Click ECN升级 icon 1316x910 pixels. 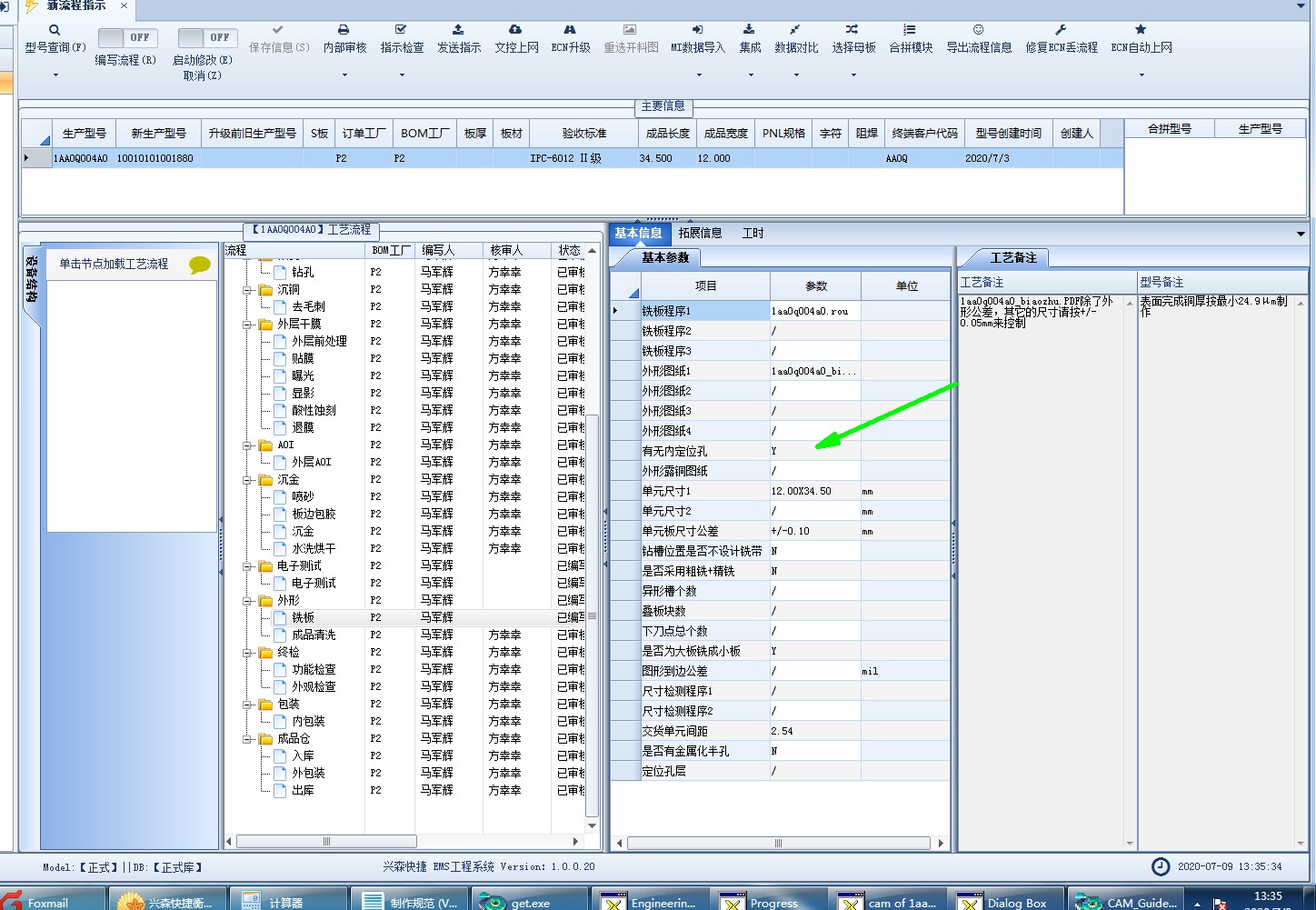tap(570, 30)
